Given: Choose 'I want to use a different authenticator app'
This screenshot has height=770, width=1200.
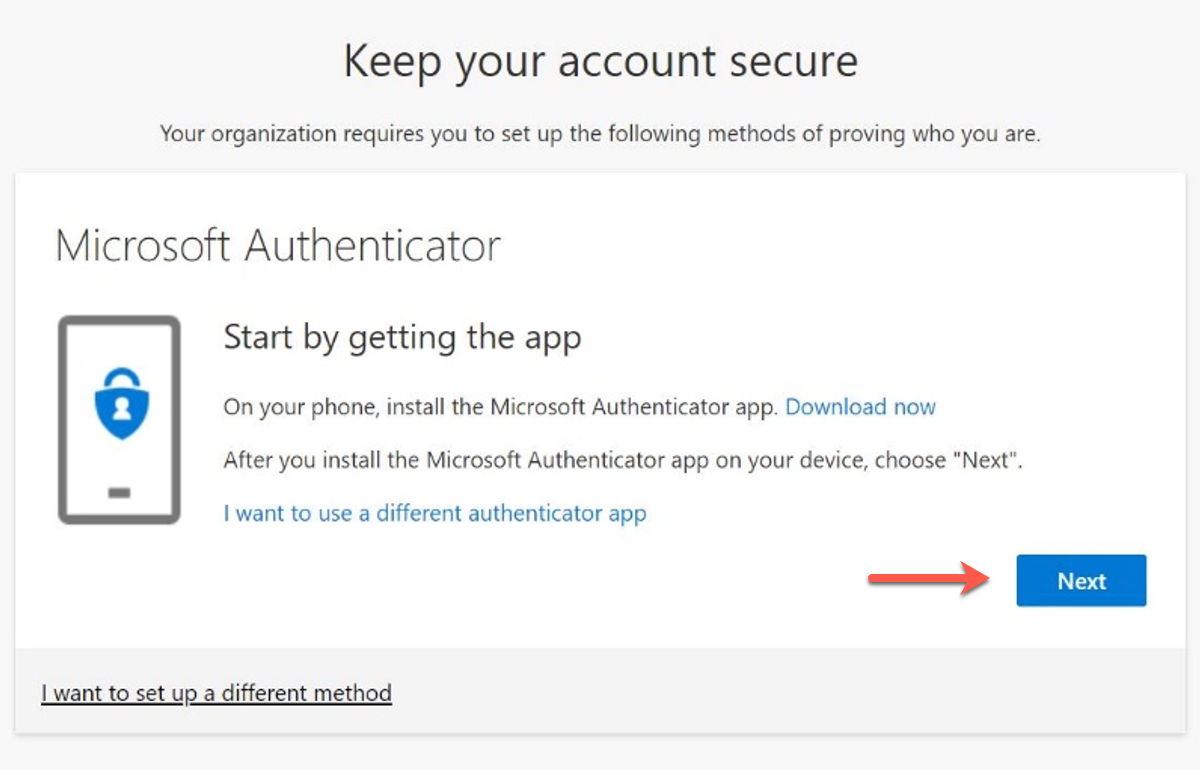Looking at the screenshot, I should click(x=435, y=513).
